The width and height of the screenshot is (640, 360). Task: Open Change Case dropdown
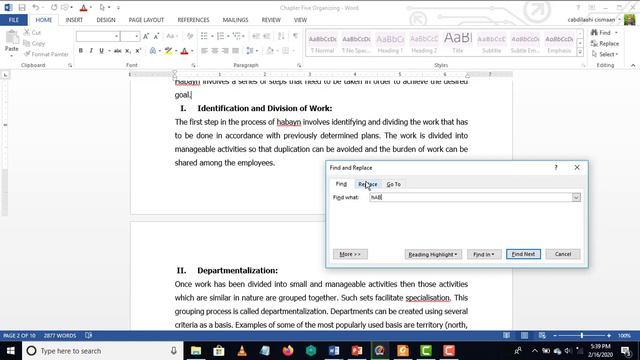pos(171,36)
